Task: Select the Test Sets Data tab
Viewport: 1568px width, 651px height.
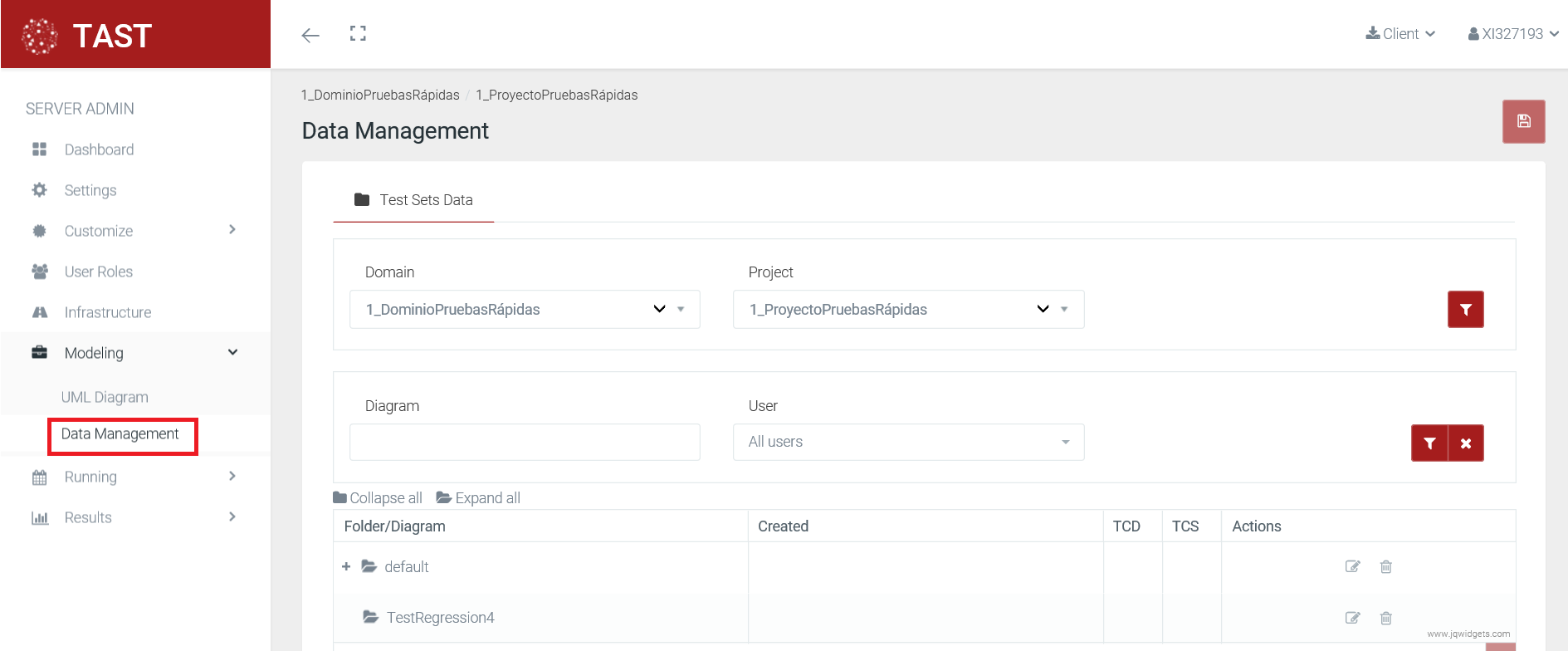Action: point(413,200)
